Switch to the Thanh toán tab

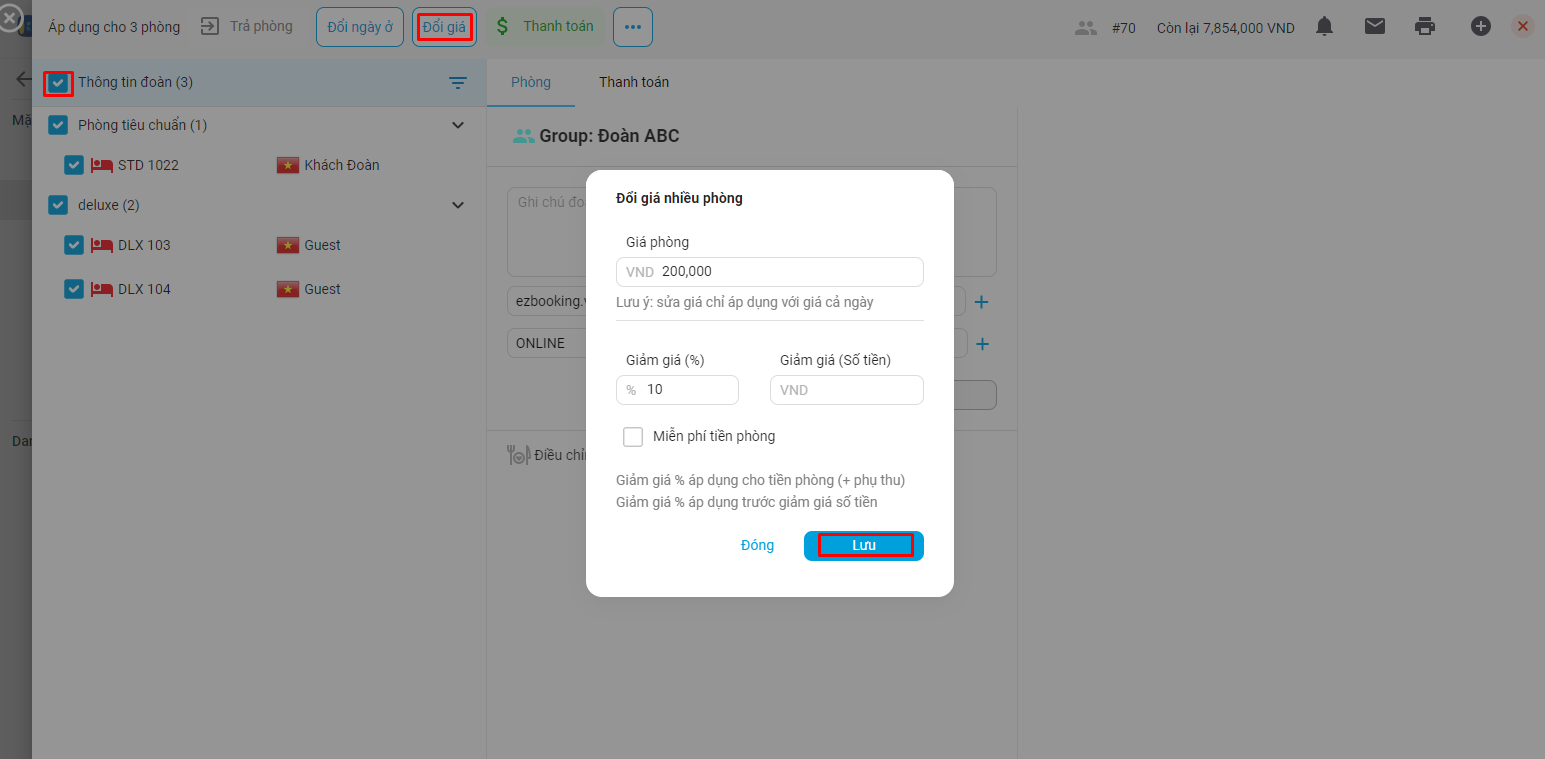634,82
